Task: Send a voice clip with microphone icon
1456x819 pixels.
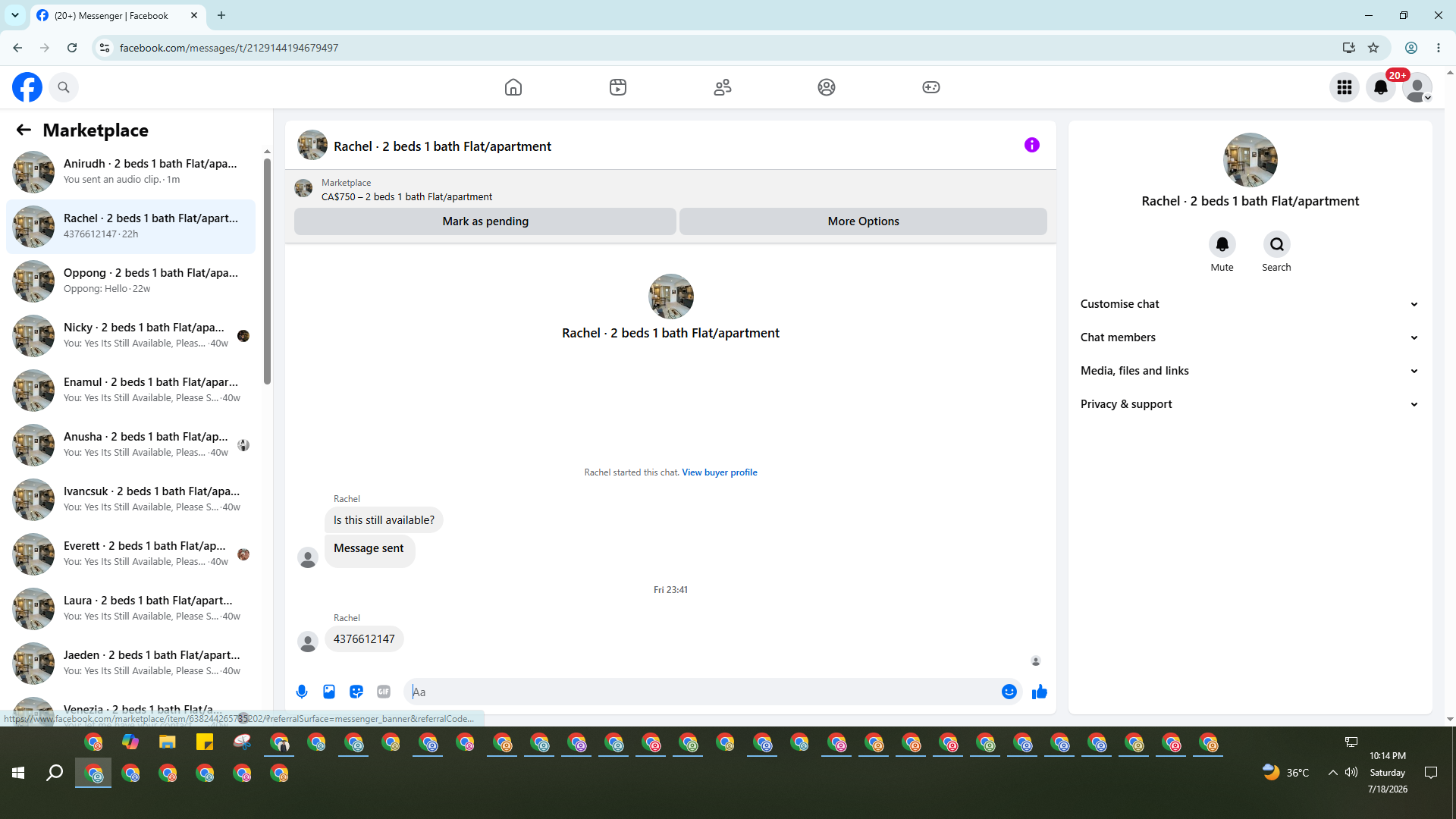Action: tap(302, 692)
